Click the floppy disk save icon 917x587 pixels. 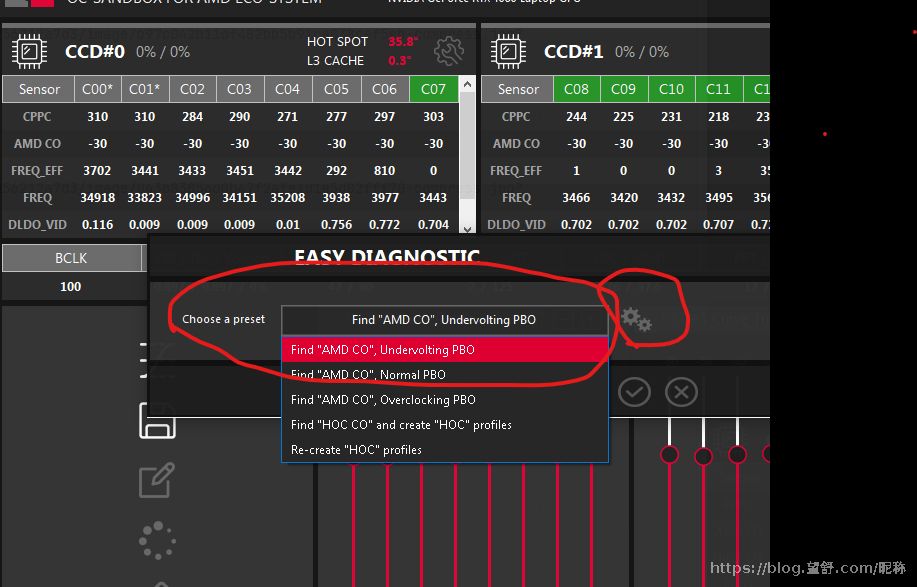point(157,420)
